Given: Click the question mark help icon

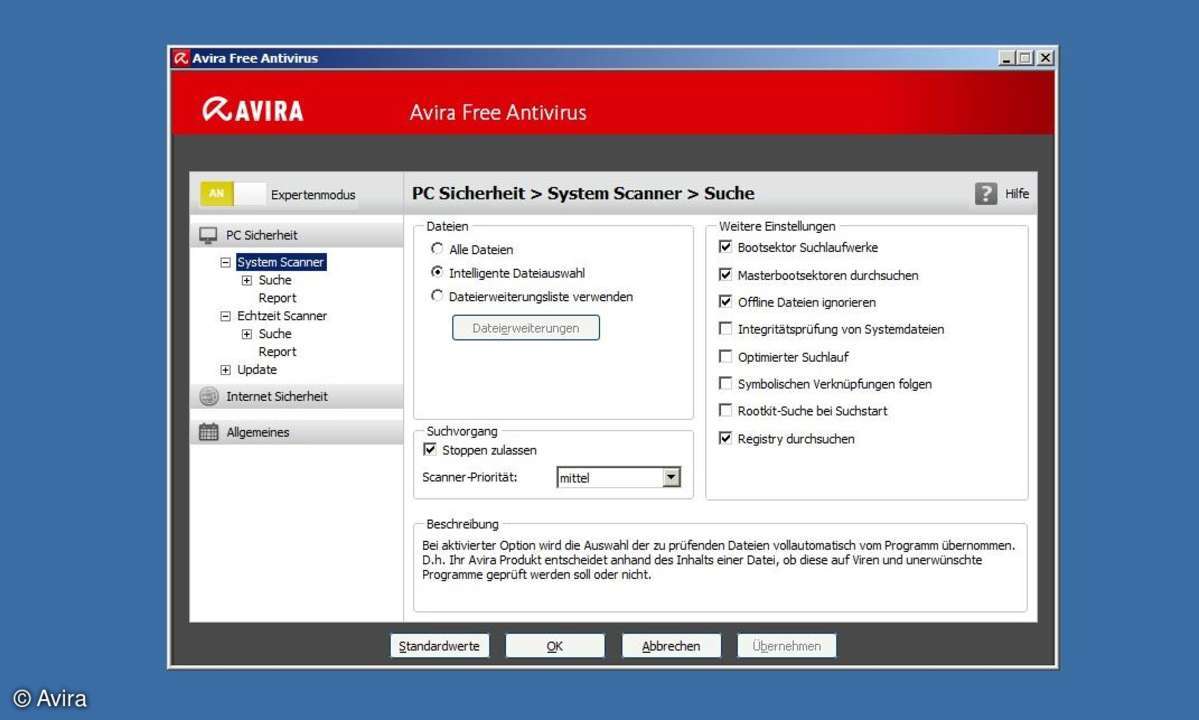Looking at the screenshot, I should tap(986, 193).
